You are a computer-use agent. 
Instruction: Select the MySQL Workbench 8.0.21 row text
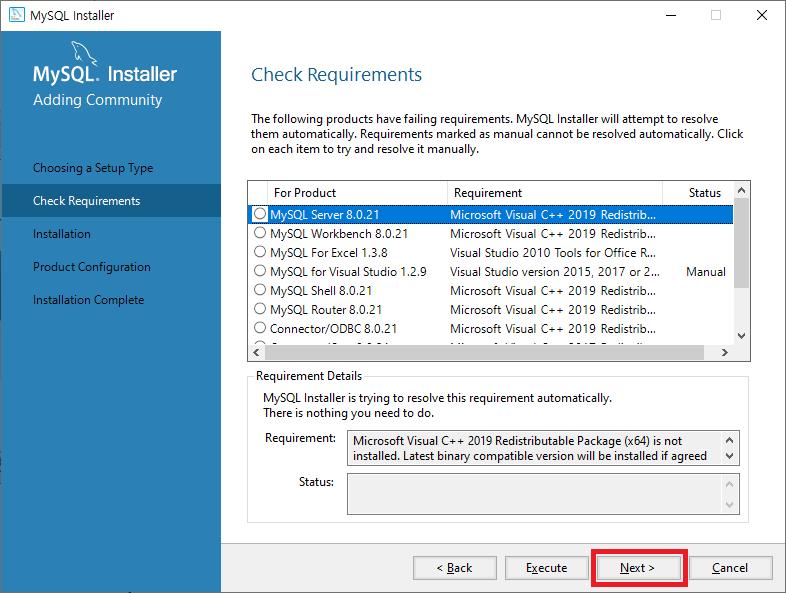pos(339,234)
